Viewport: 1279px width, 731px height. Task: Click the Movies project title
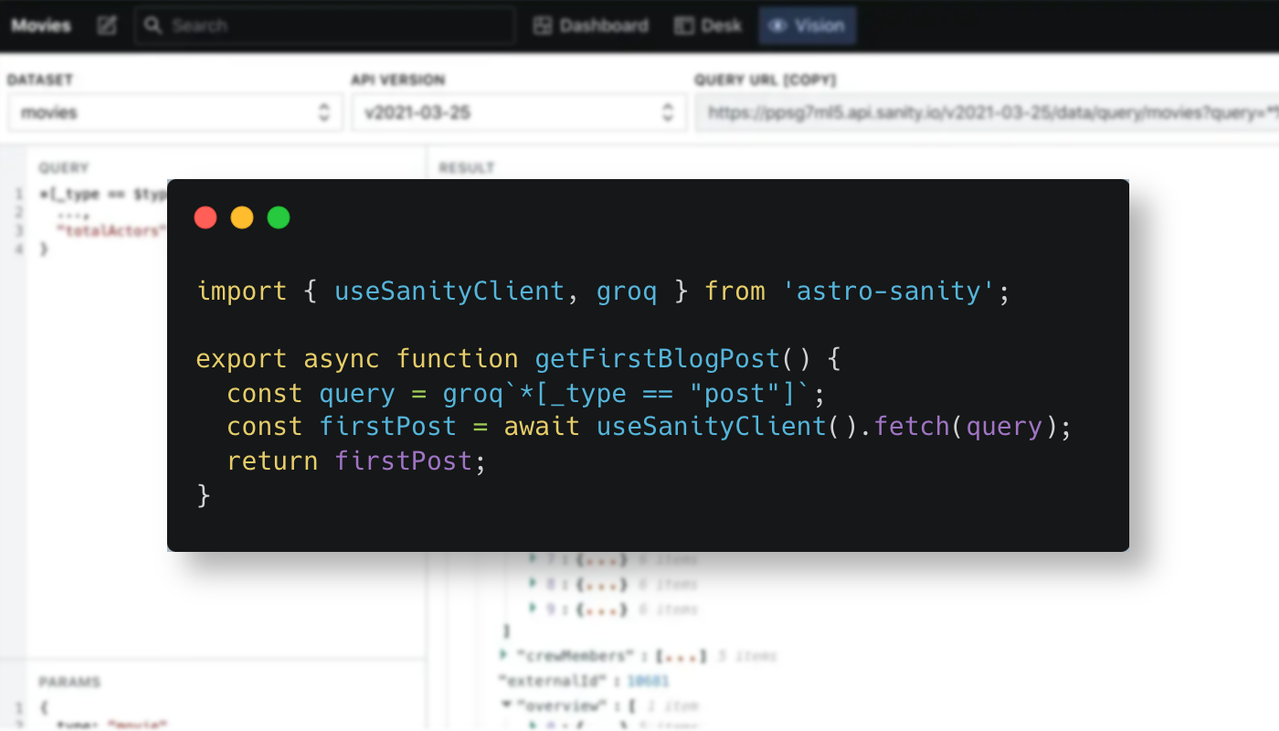[41, 26]
